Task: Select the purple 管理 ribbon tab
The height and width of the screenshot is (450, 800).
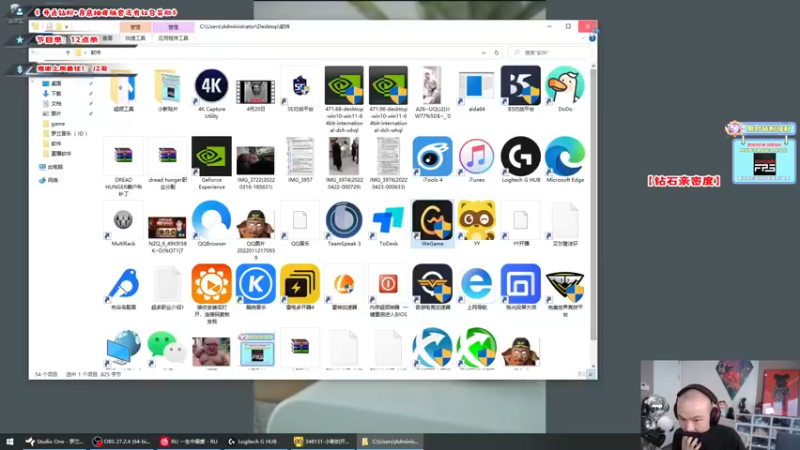Action: pos(173,27)
